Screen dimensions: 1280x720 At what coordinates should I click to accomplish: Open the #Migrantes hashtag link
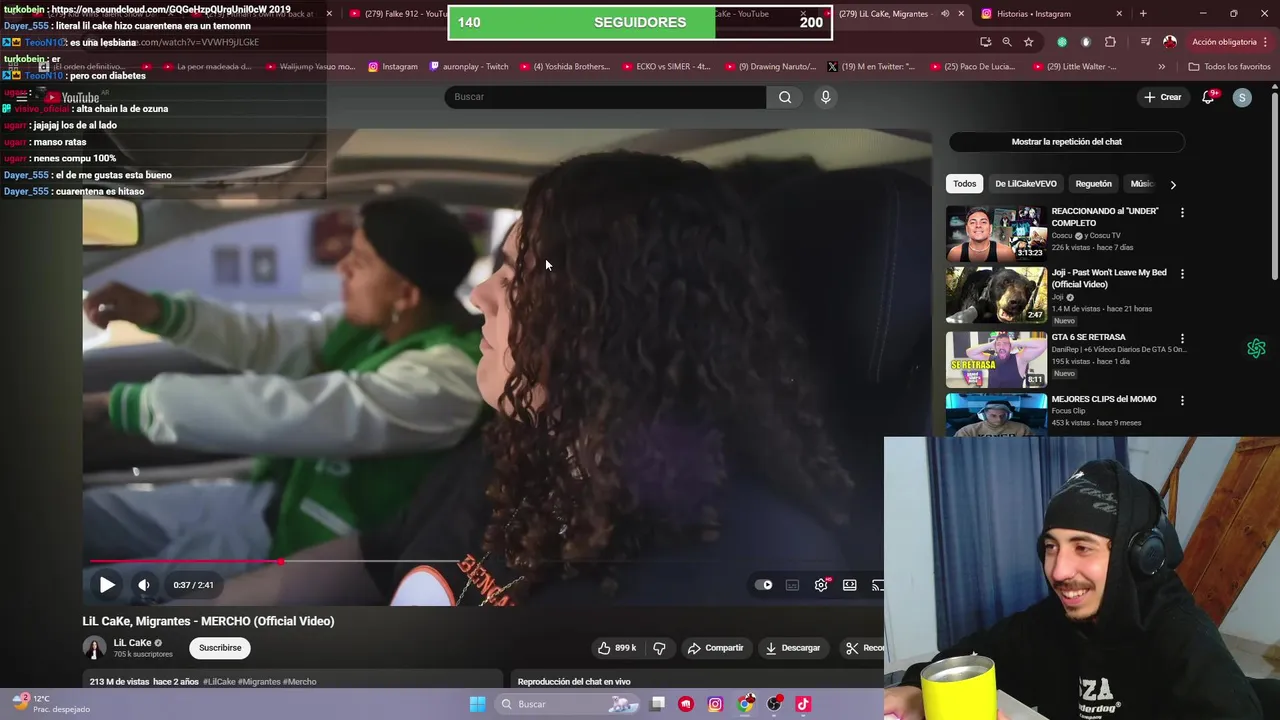(x=260, y=682)
